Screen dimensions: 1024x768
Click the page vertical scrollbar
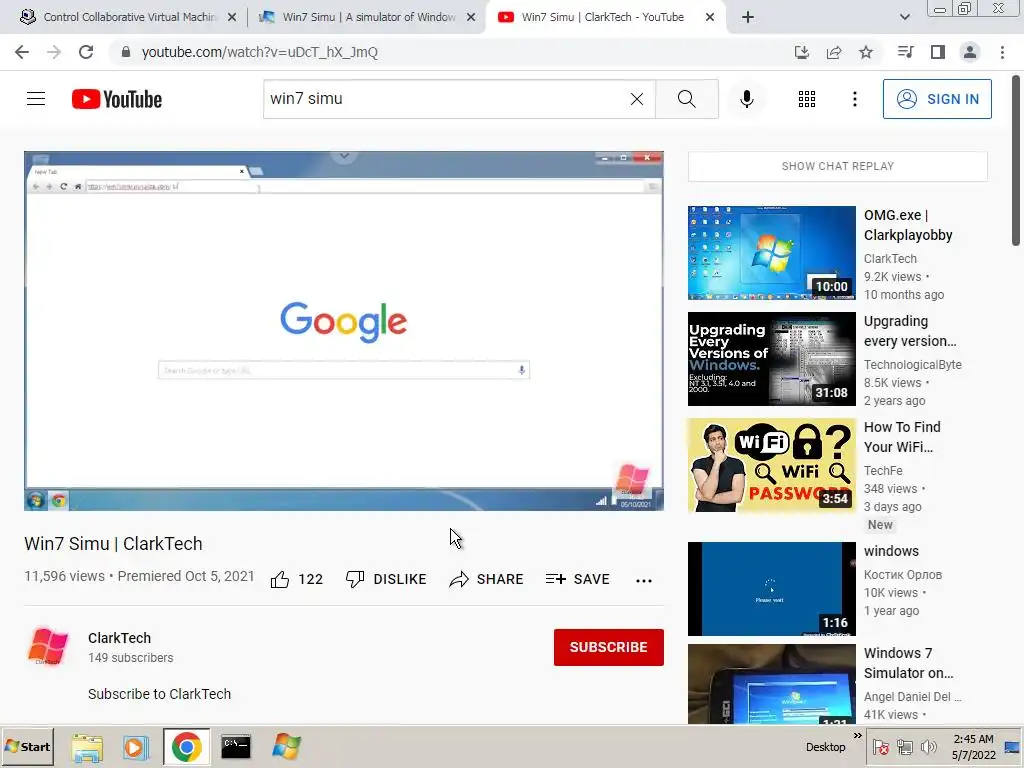(x=1016, y=160)
